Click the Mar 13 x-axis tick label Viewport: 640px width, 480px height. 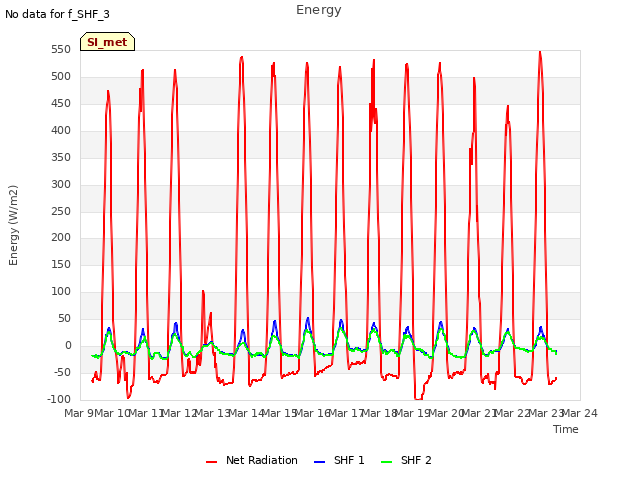tap(213, 413)
